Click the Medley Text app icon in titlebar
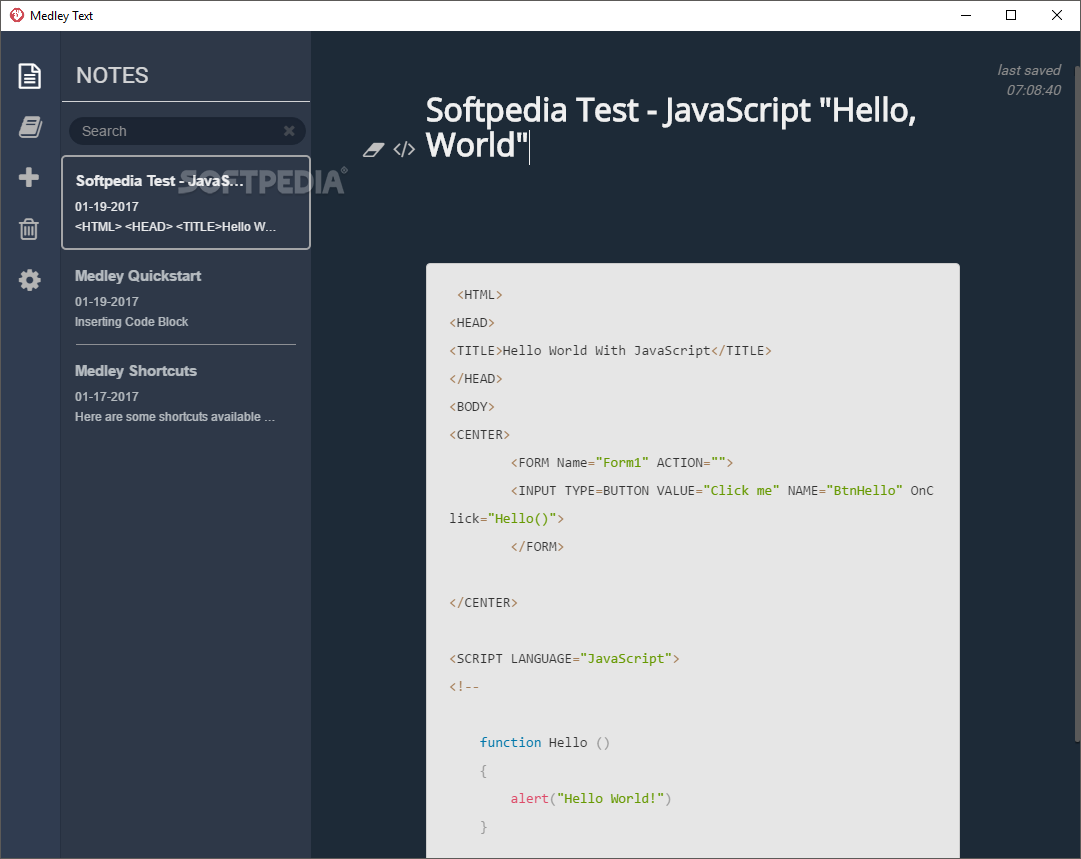 click(17, 15)
